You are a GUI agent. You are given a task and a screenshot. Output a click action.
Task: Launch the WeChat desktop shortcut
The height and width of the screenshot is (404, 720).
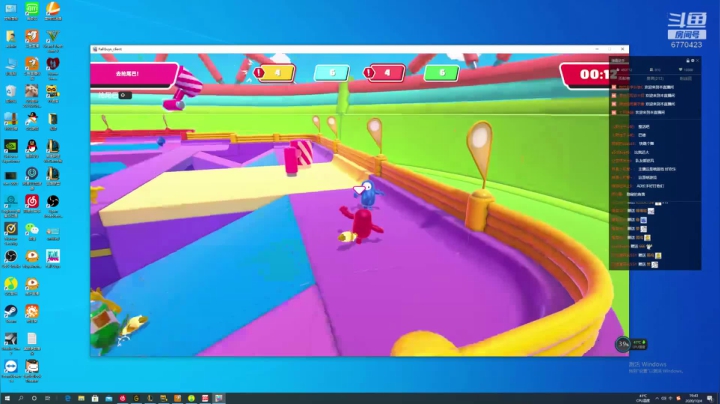click(32, 230)
